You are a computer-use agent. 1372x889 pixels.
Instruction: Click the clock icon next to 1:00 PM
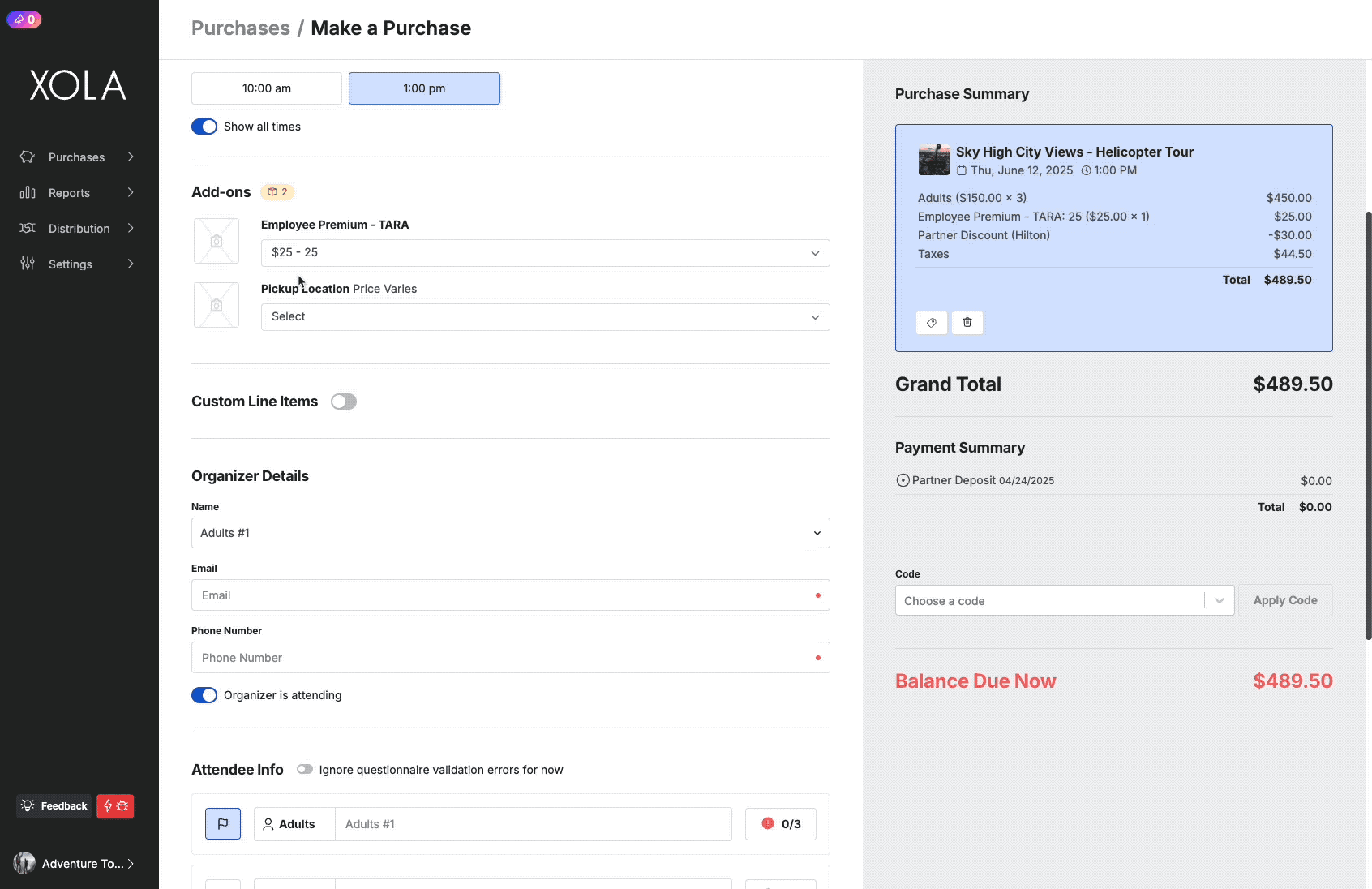pos(1087,171)
